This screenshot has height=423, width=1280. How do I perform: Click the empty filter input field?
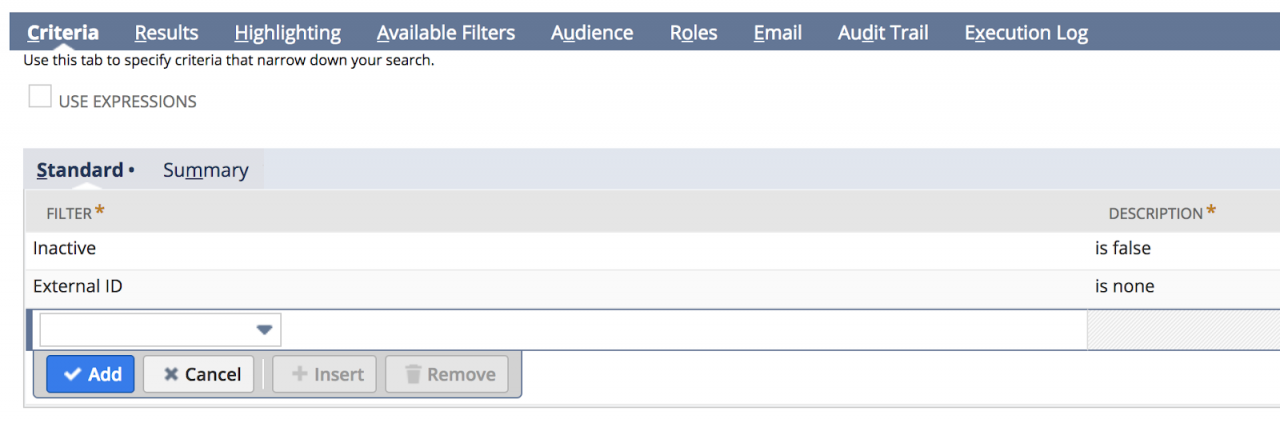pyautogui.click(x=145, y=330)
